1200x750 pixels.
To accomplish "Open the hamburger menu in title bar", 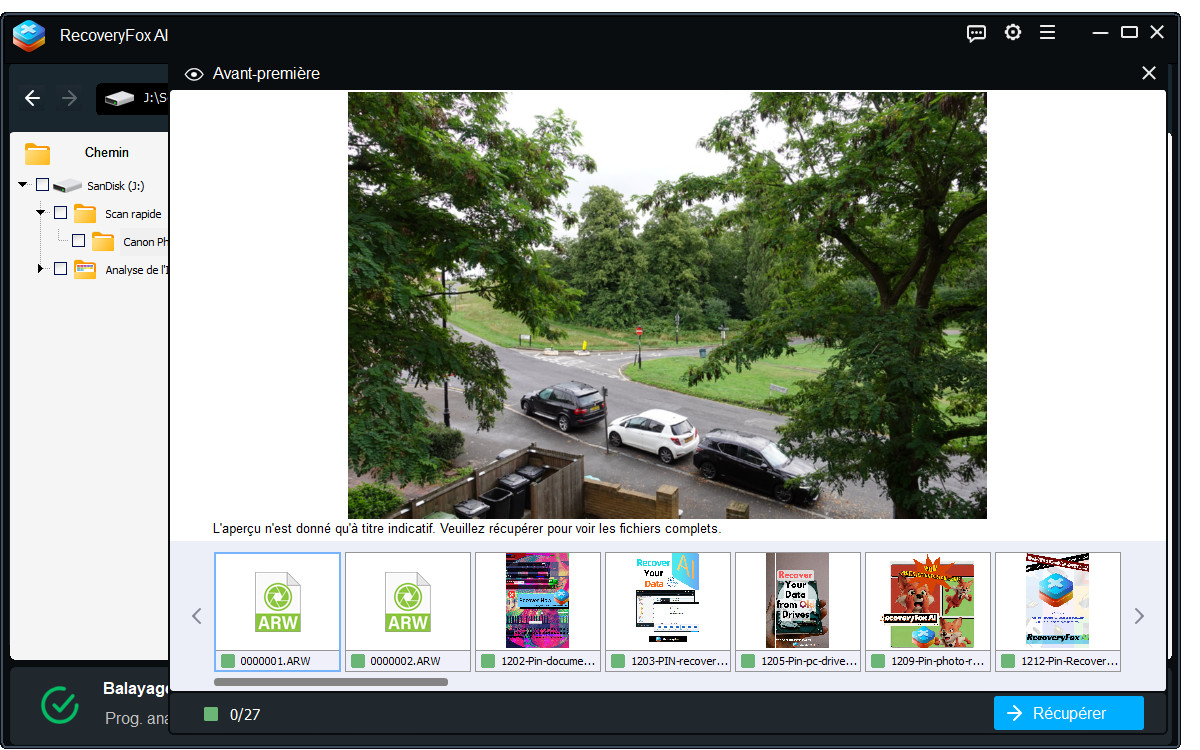I will pyautogui.click(x=1047, y=33).
